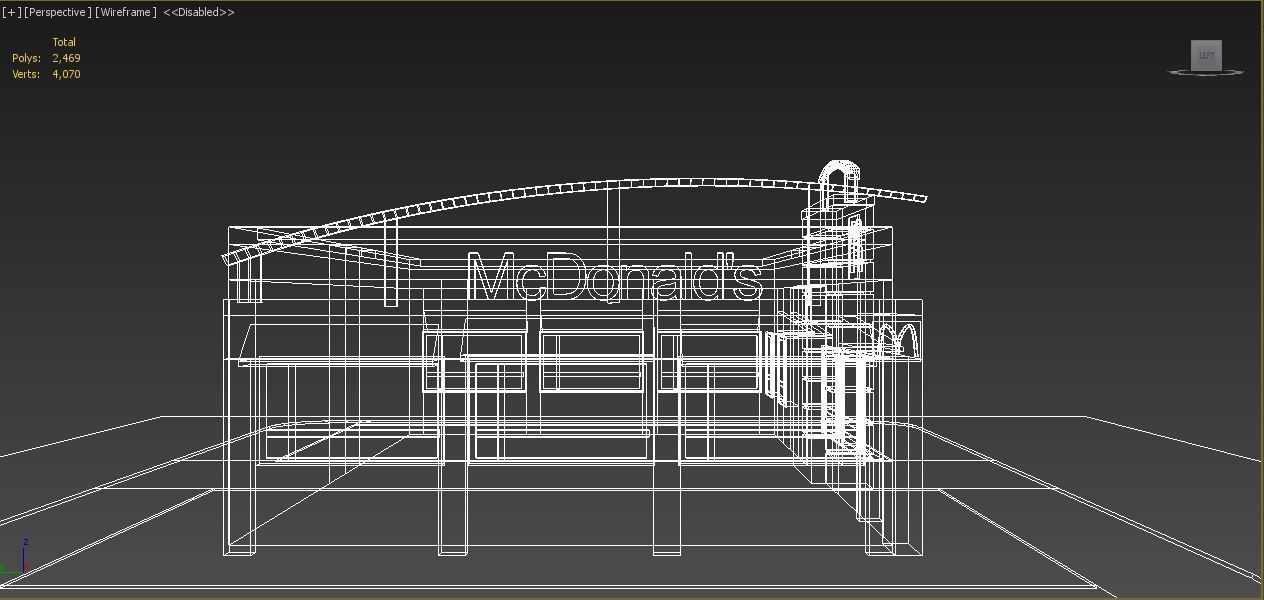Click the ViewCube face
Image resolution: width=1264 pixels, height=600 pixels.
coord(1206,55)
